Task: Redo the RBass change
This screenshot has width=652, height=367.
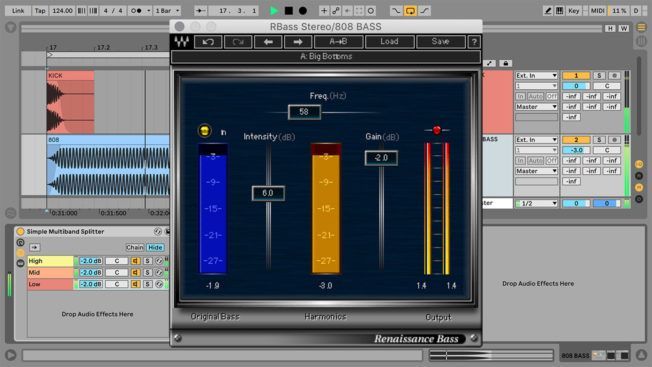Action: (x=238, y=42)
